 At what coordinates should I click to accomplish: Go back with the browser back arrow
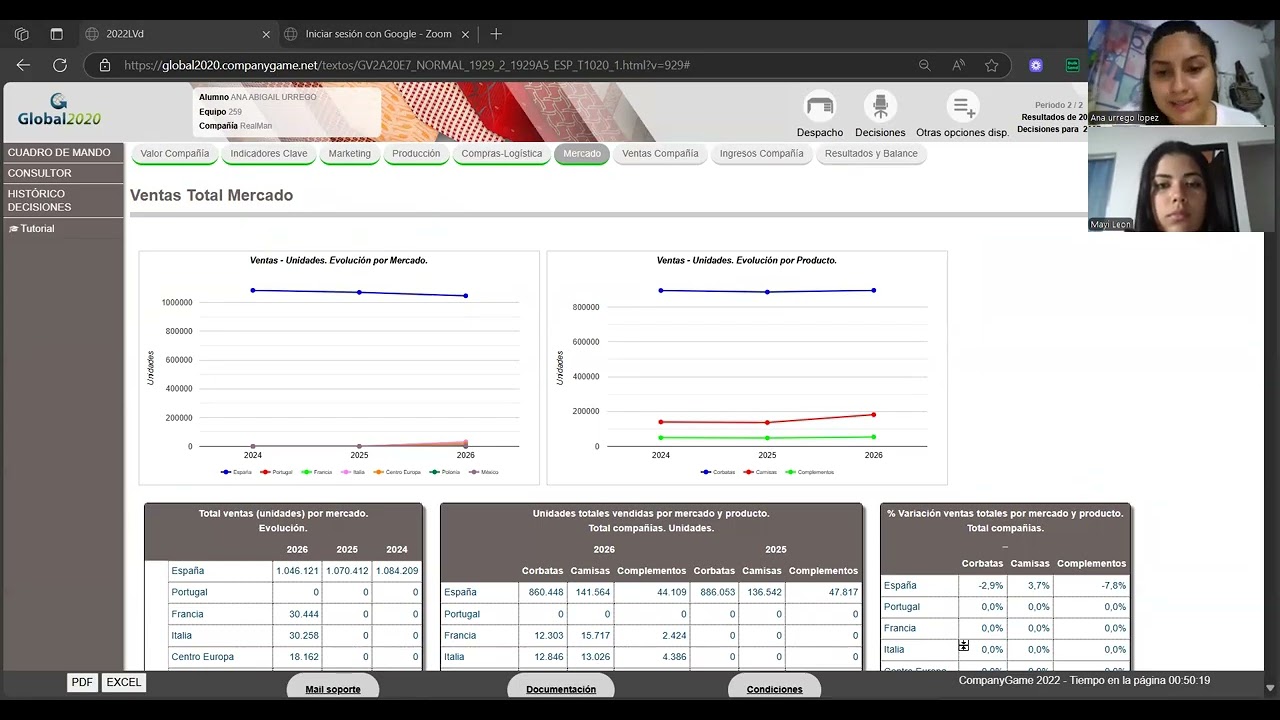pyautogui.click(x=23, y=65)
